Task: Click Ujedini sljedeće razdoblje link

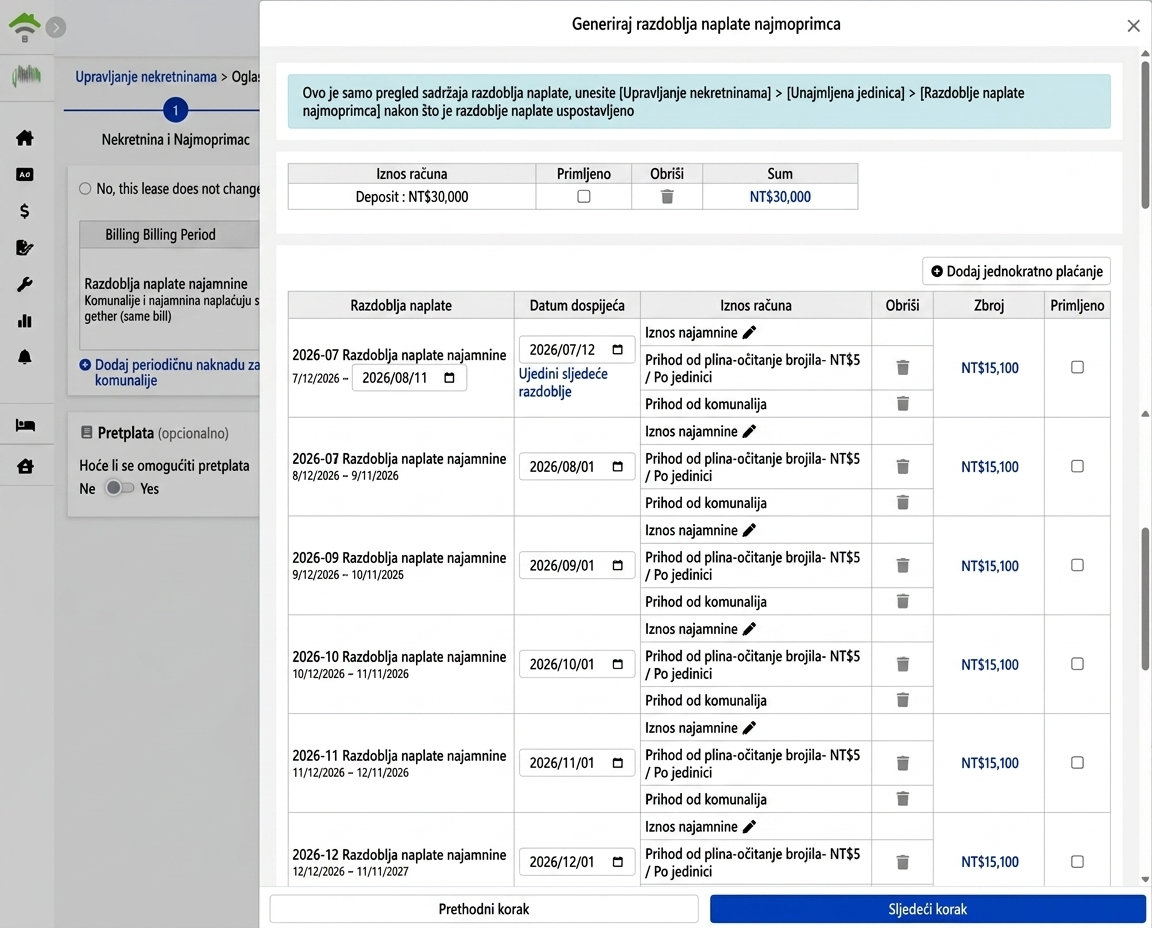Action: [x=563, y=382]
